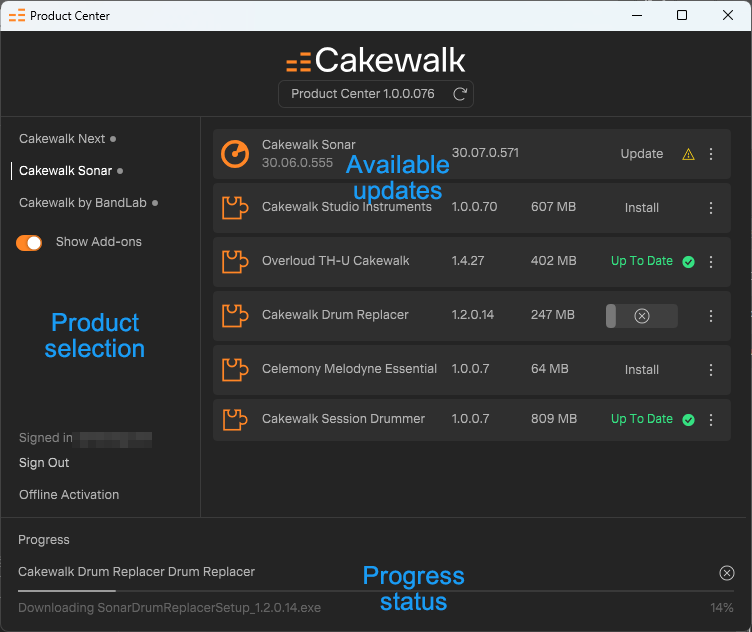Click the Signed in account text

click(85, 438)
